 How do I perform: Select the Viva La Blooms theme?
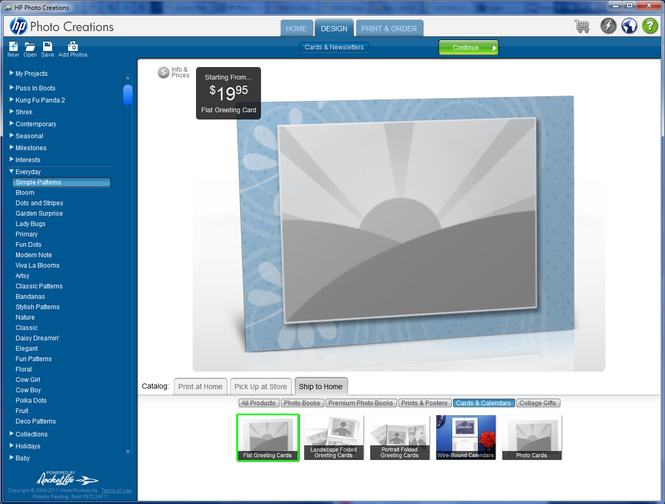pos(37,265)
